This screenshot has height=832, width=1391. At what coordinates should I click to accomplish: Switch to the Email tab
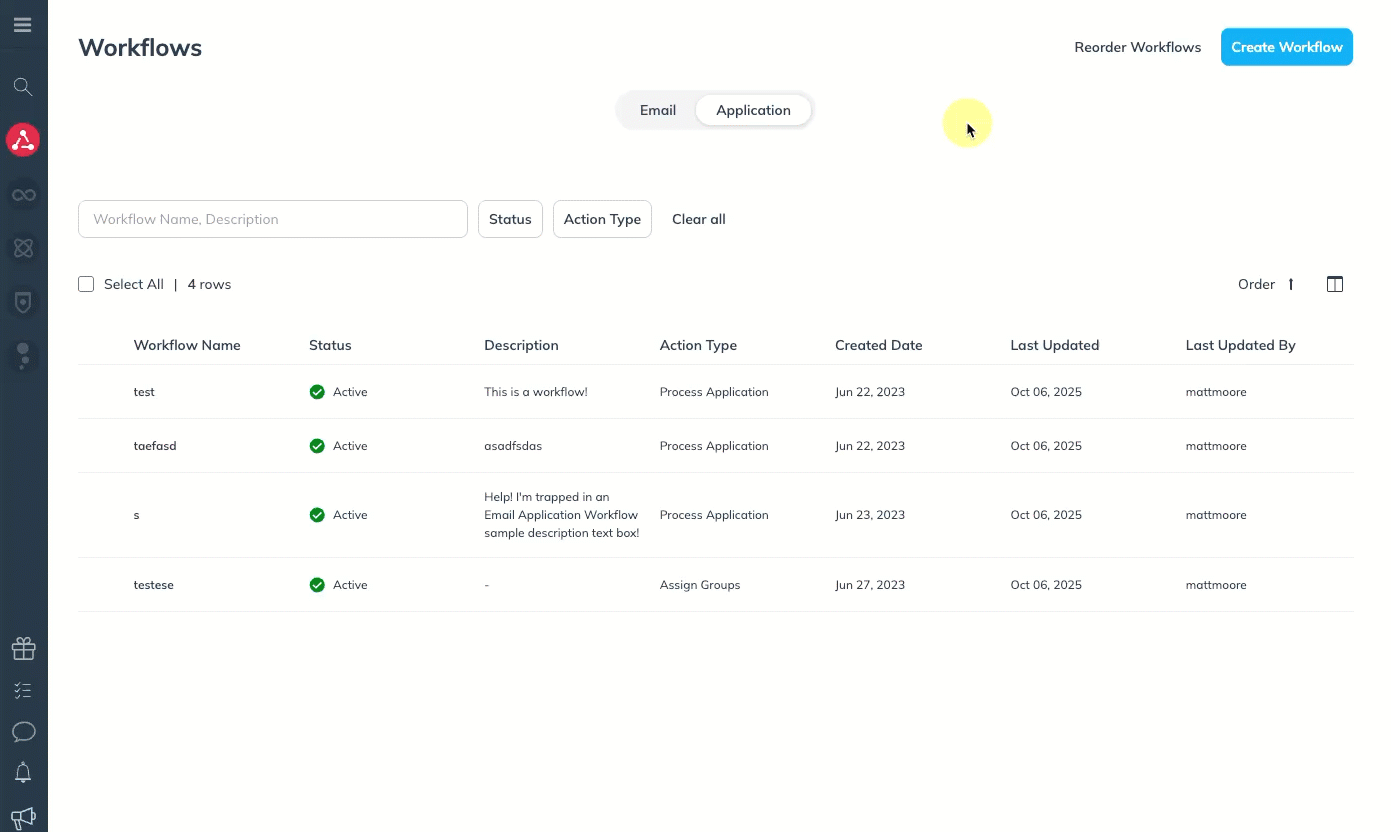pyautogui.click(x=658, y=110)
